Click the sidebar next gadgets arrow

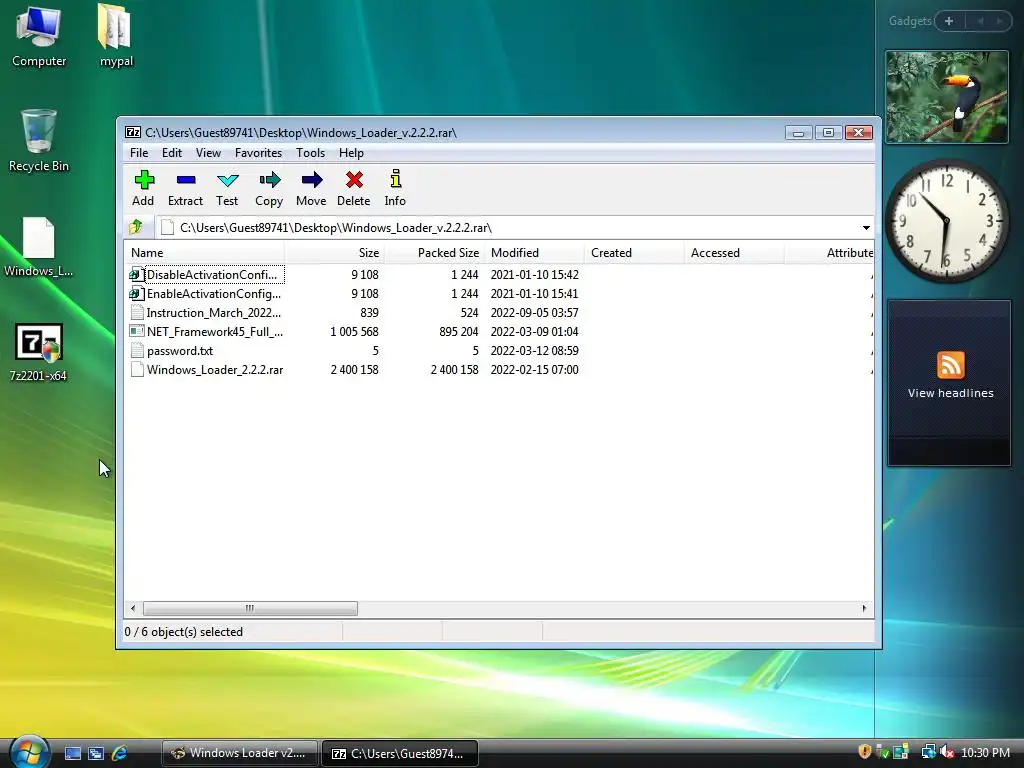(999, 21)
